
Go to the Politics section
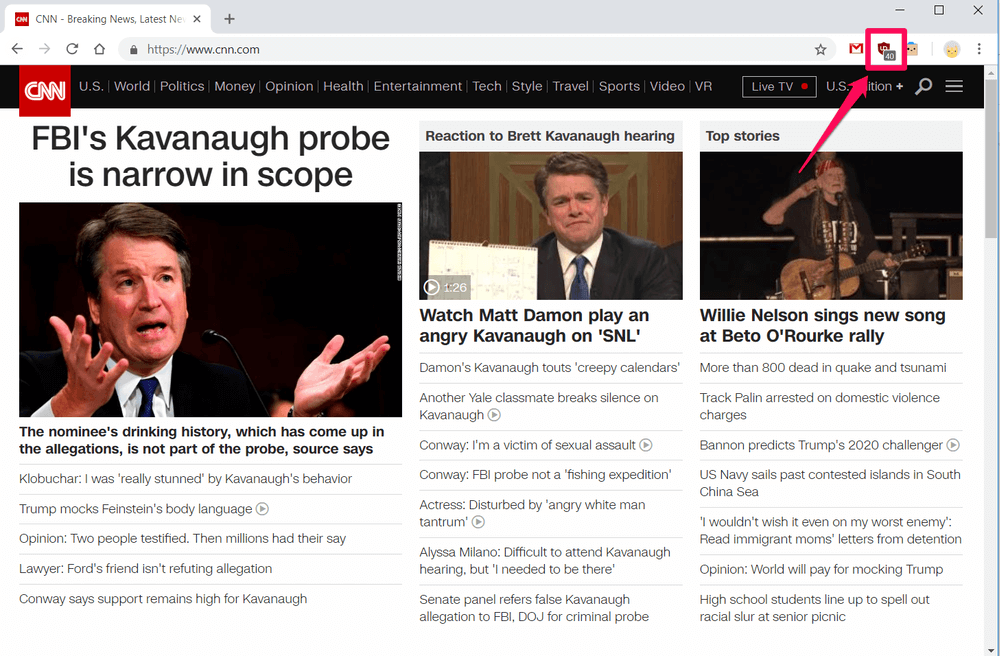point(182,86)
